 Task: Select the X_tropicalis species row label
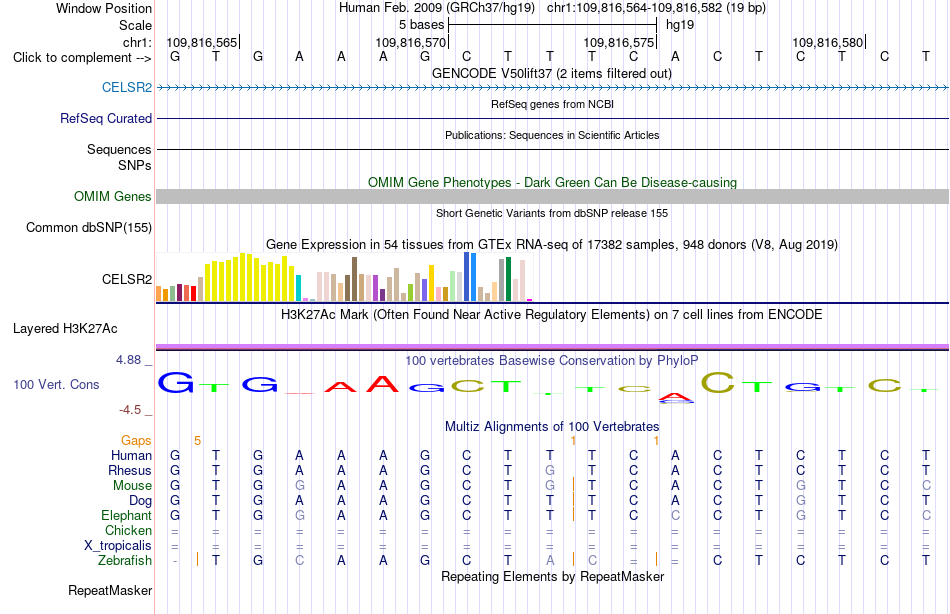point(118,546)
